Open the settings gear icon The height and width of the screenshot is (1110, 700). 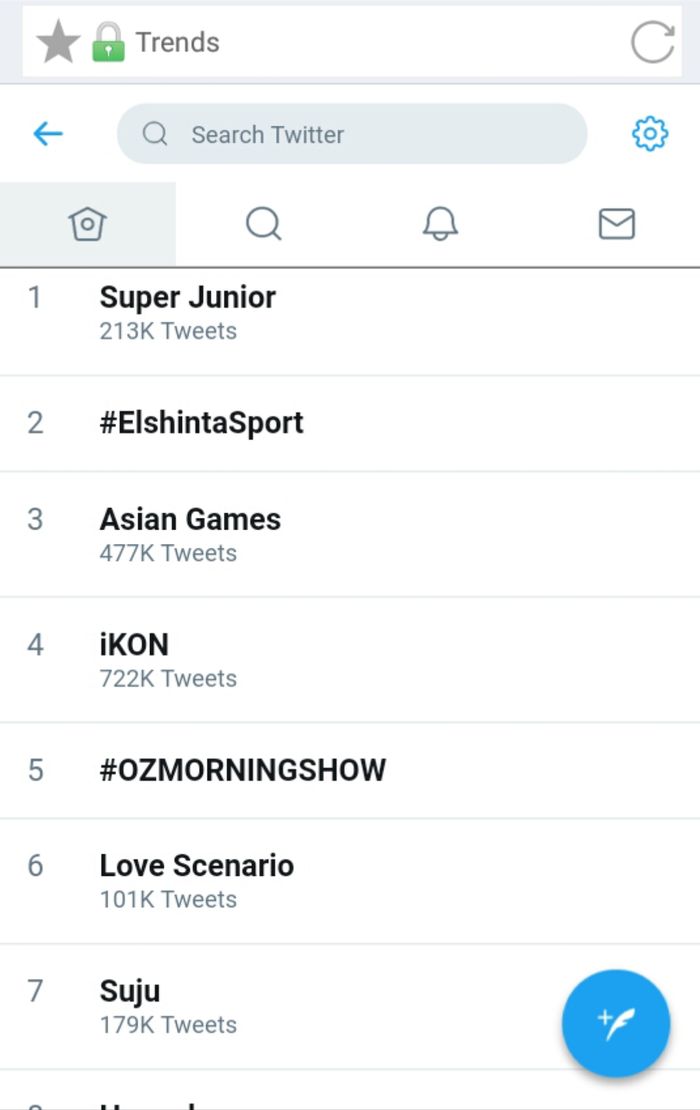click(650, 133)
